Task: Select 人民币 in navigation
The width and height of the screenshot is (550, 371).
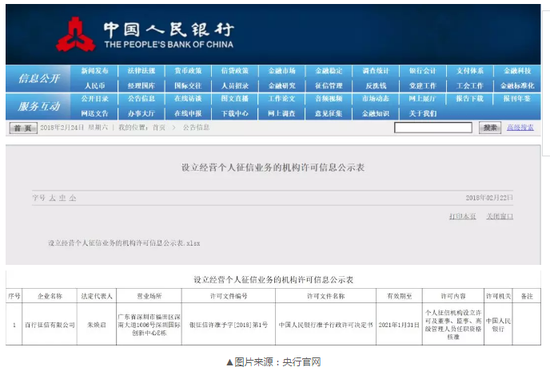Action: pyautogui.click(x=95, y=86)
